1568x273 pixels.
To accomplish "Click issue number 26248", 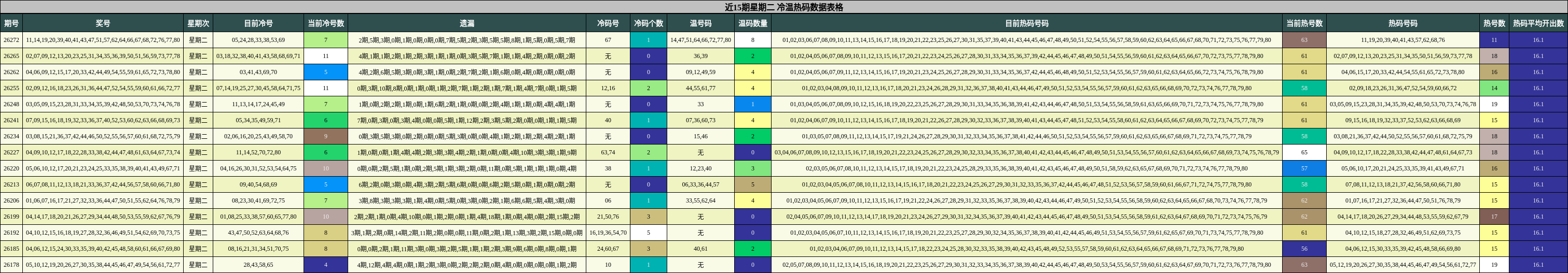I will pyautogui.click(x=11, y=105).
